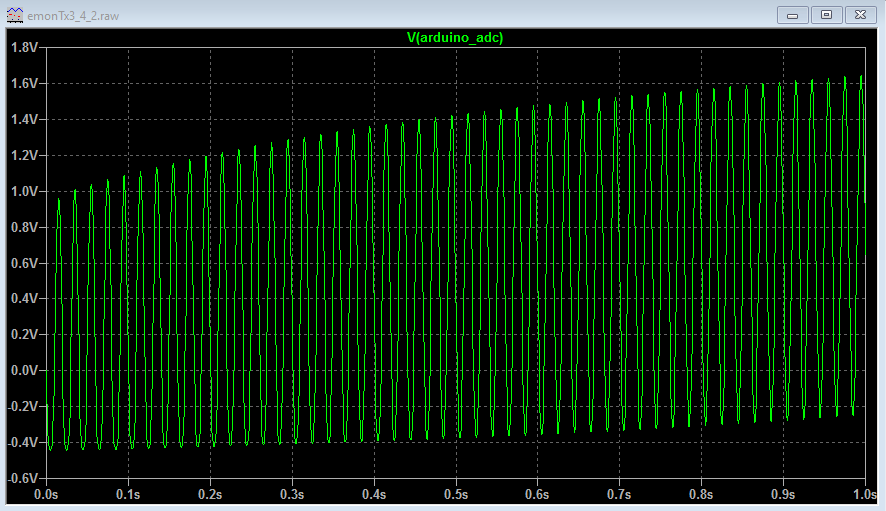Restore the emonTx3_4_2.raw waveform window
Screen dimensions: 886x511
[x=827, y=15]
